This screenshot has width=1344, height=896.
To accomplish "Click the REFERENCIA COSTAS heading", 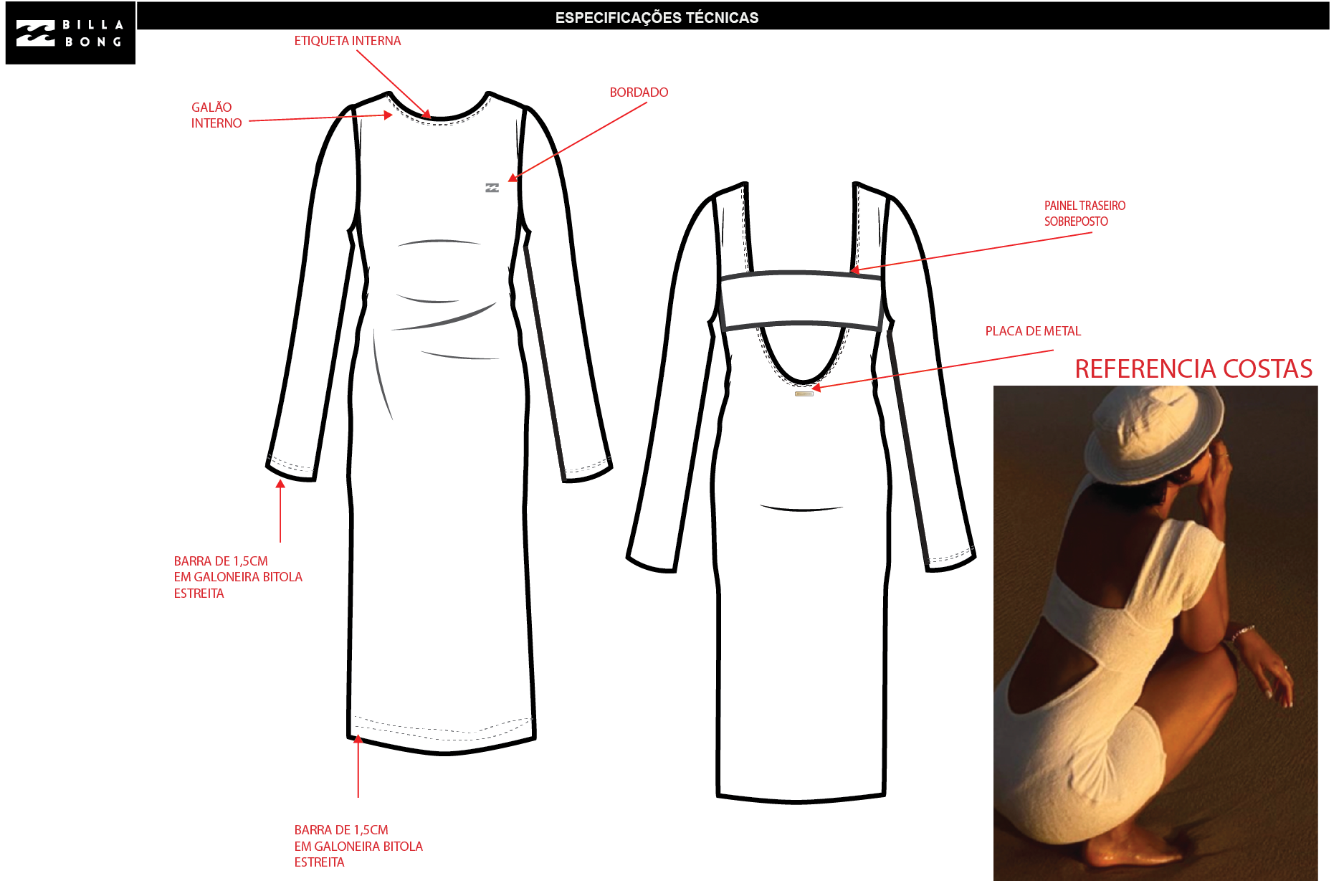I will (1193, 368).
